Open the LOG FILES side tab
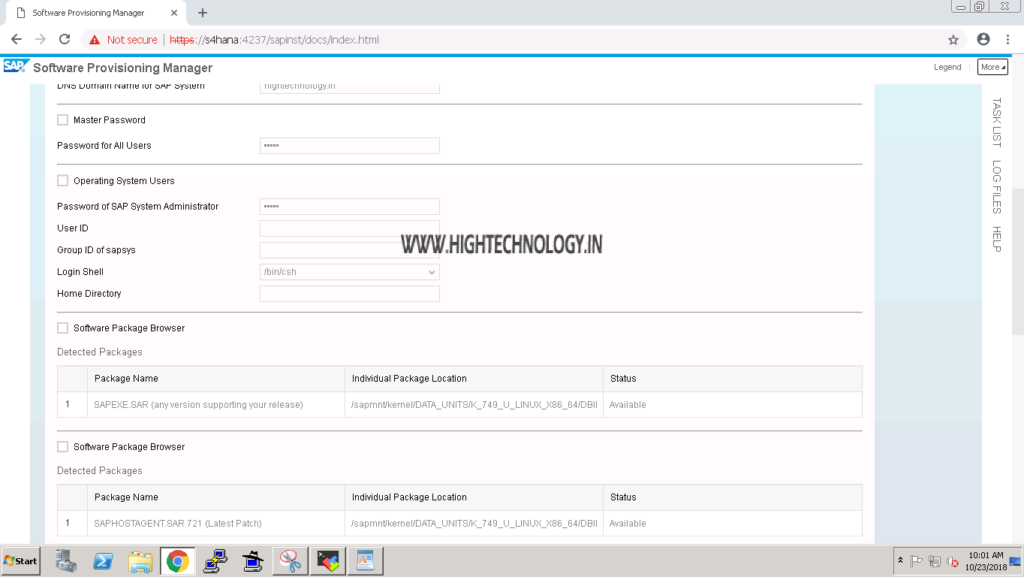 pyautogui.click(x=997, y=187)
